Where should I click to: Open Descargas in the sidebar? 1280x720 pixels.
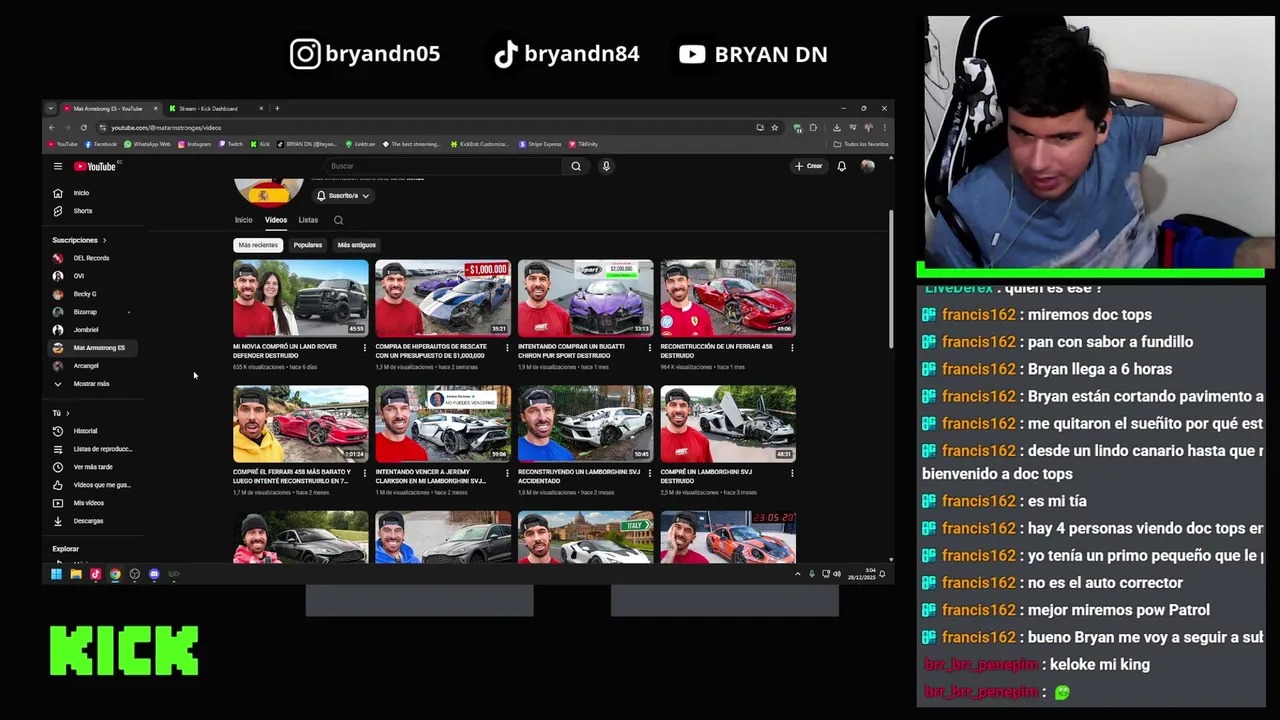(x=88, y=521)
